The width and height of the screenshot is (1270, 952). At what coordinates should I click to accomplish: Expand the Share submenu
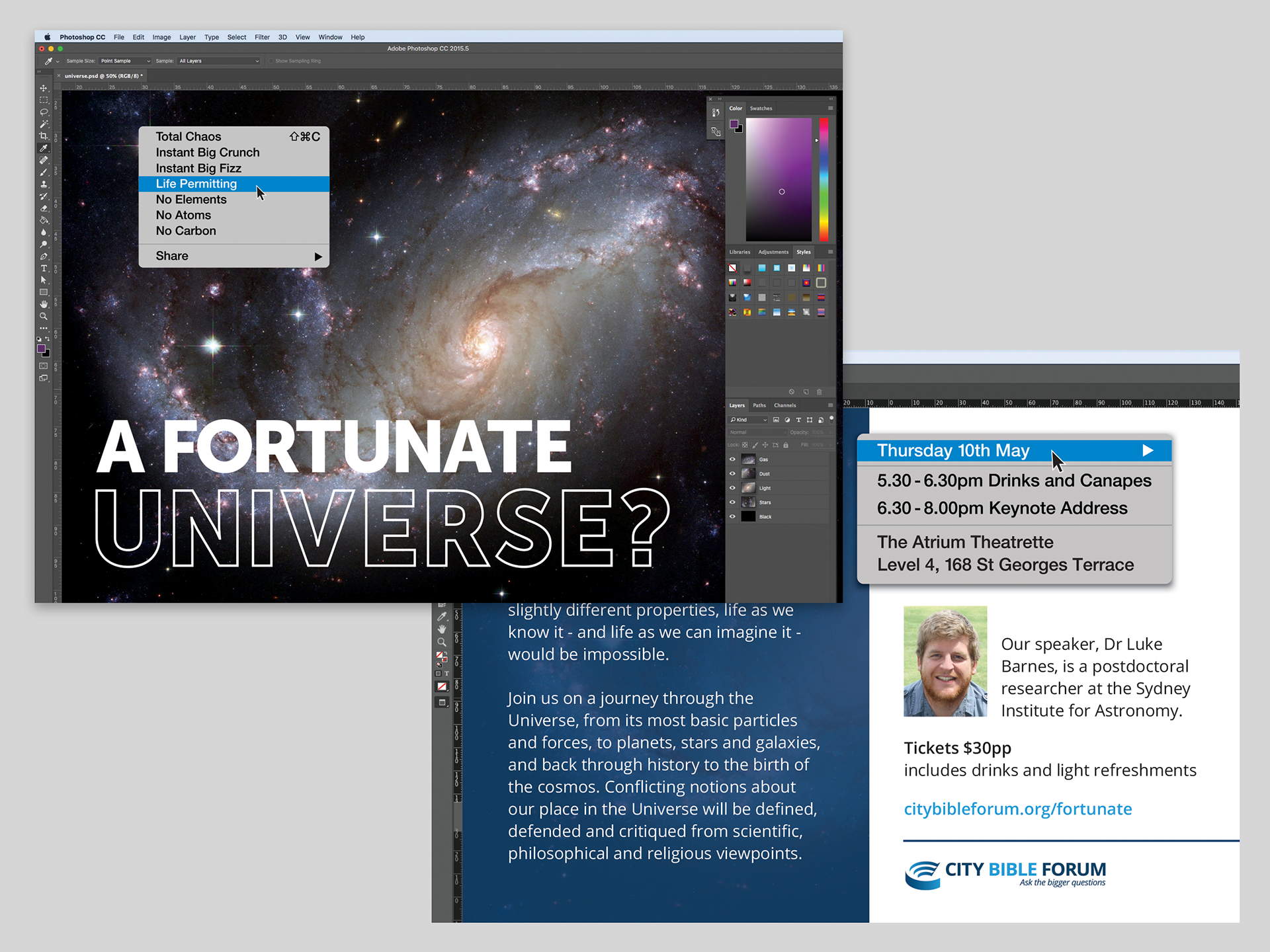(234, 256)
